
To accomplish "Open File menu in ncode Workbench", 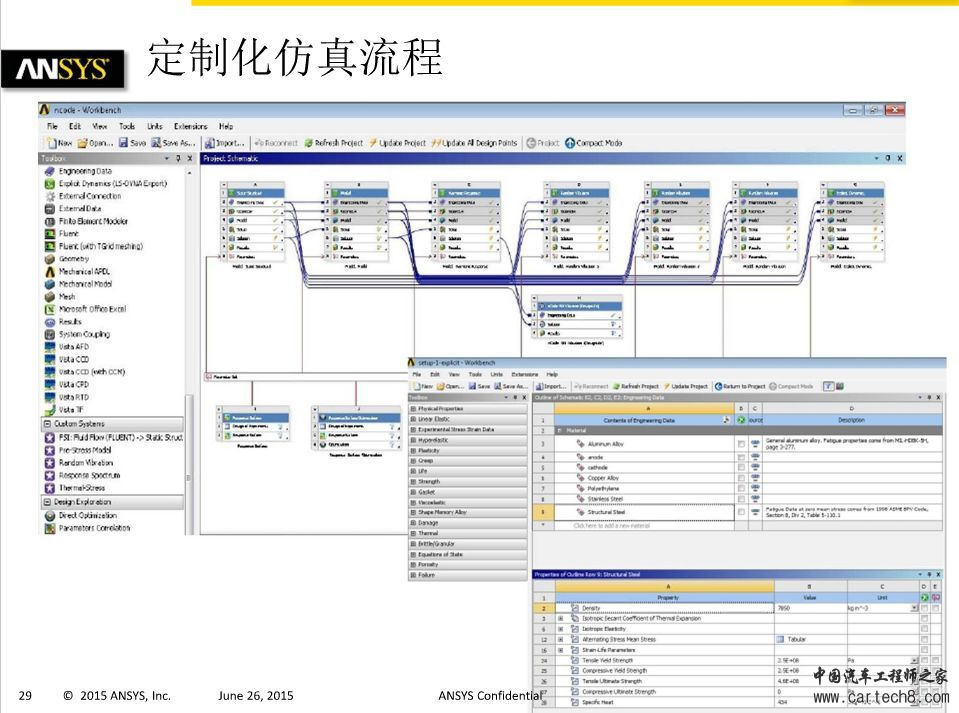I will click(x=53, y=127).
